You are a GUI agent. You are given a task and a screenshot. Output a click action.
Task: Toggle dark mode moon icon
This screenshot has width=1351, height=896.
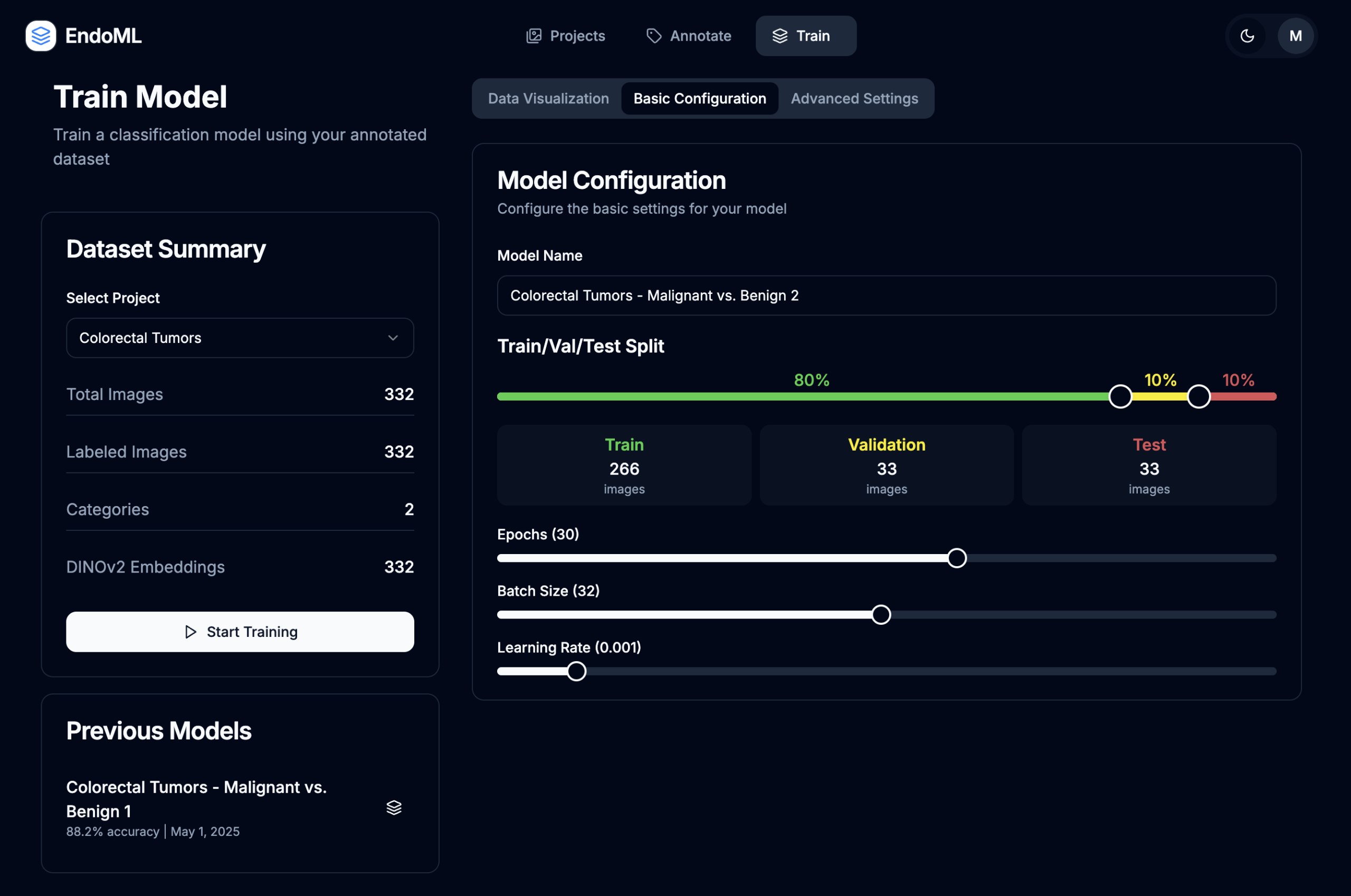tap(1247, 36)
